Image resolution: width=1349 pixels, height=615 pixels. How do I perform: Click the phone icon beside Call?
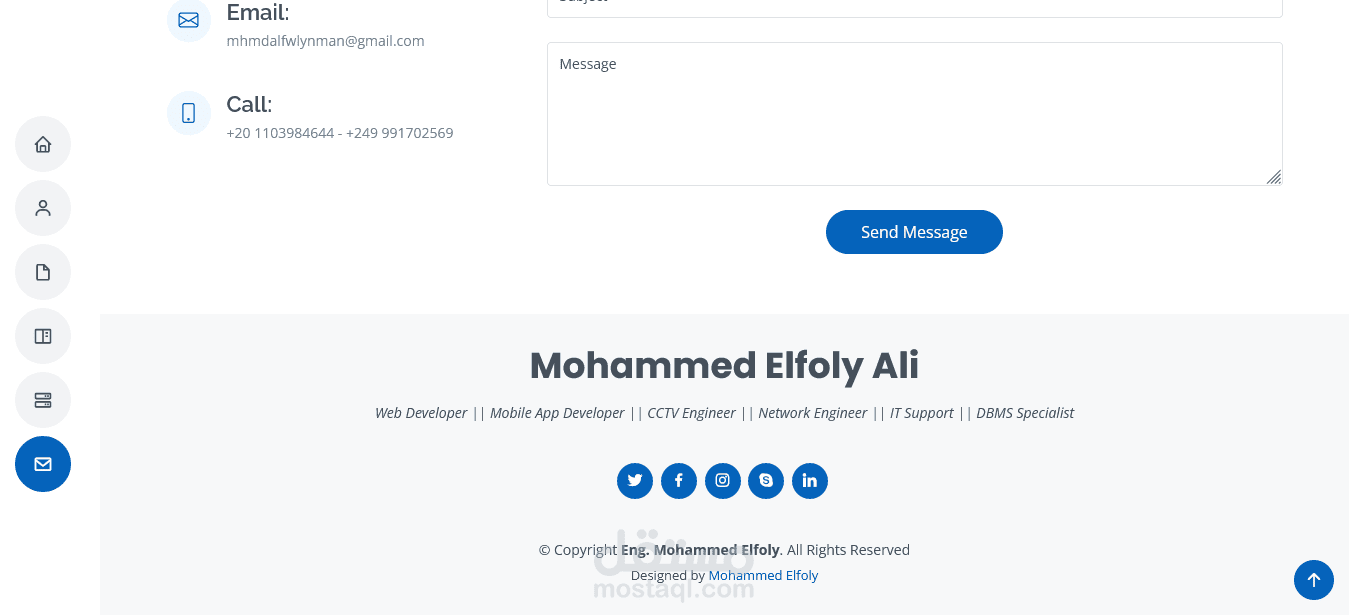click(189, 113)
